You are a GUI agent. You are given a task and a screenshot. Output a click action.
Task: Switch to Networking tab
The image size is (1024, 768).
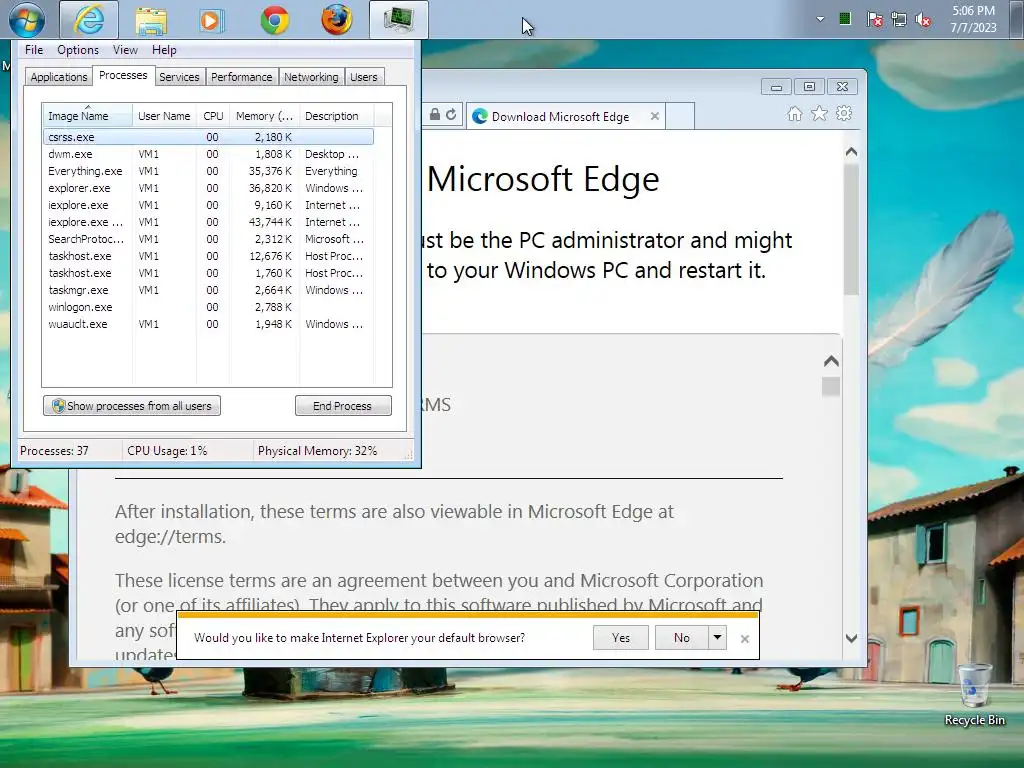311,77
